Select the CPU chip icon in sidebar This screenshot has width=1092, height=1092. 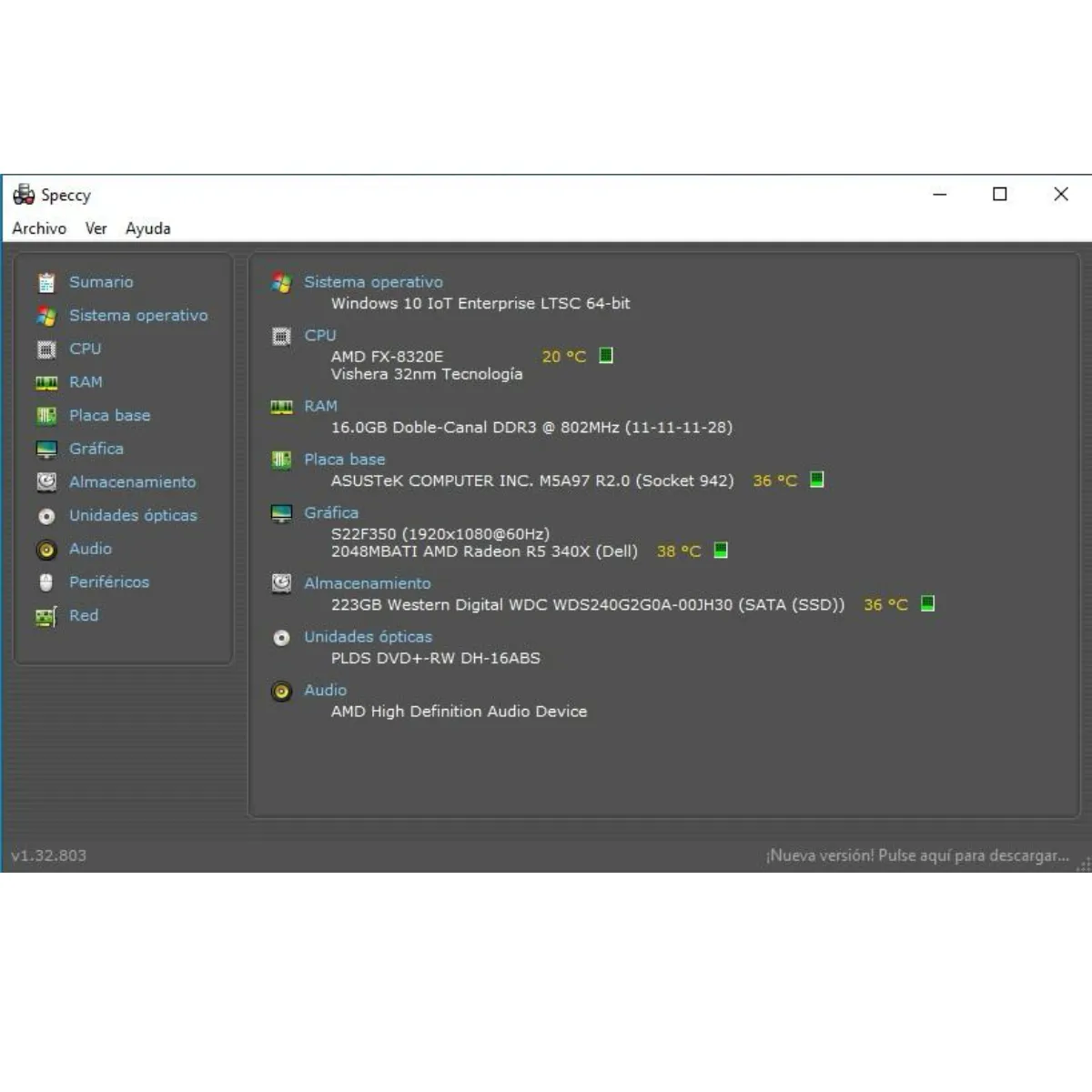click(46, 349)
